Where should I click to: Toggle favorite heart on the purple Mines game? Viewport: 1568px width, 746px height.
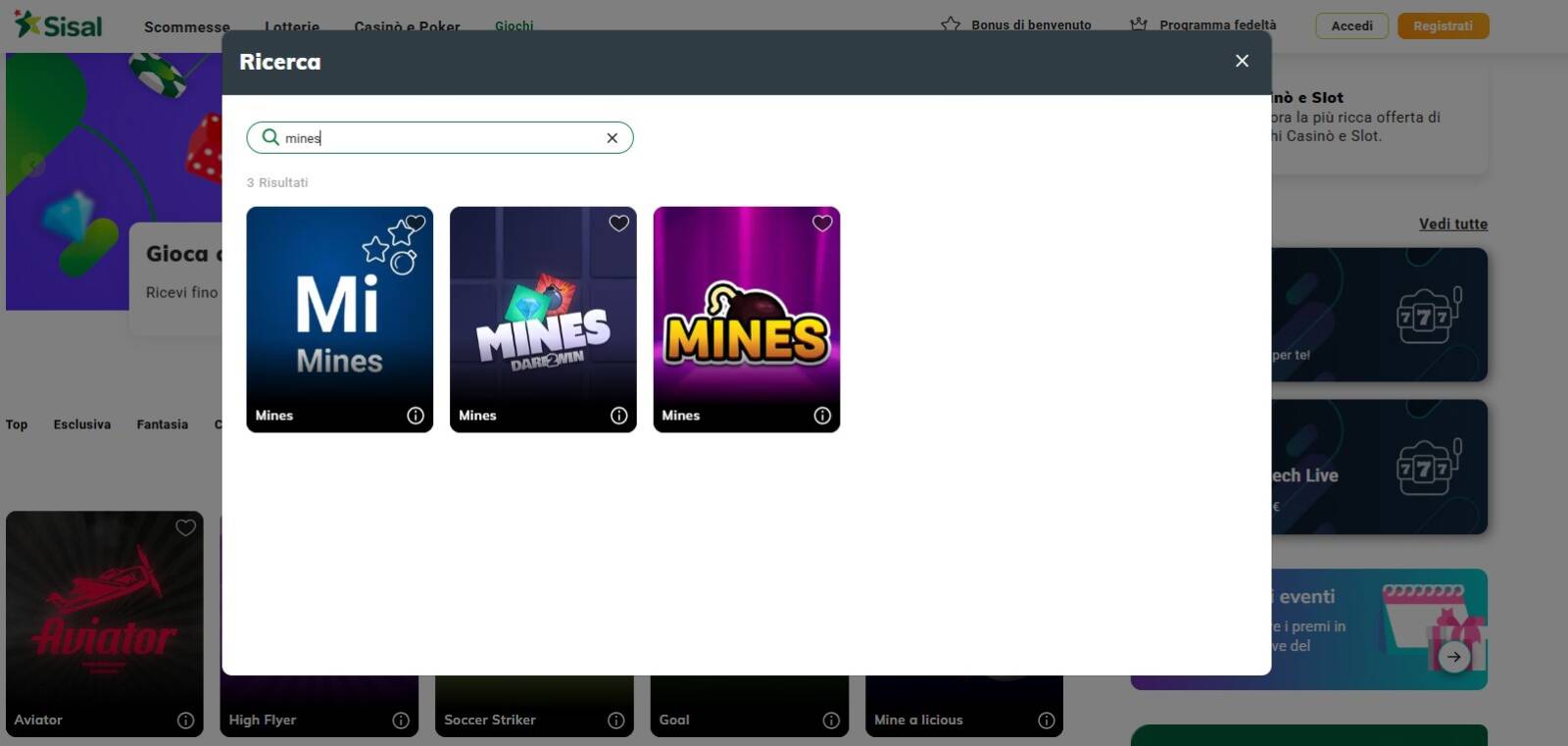pyautogui.click(x=822, y=224)
